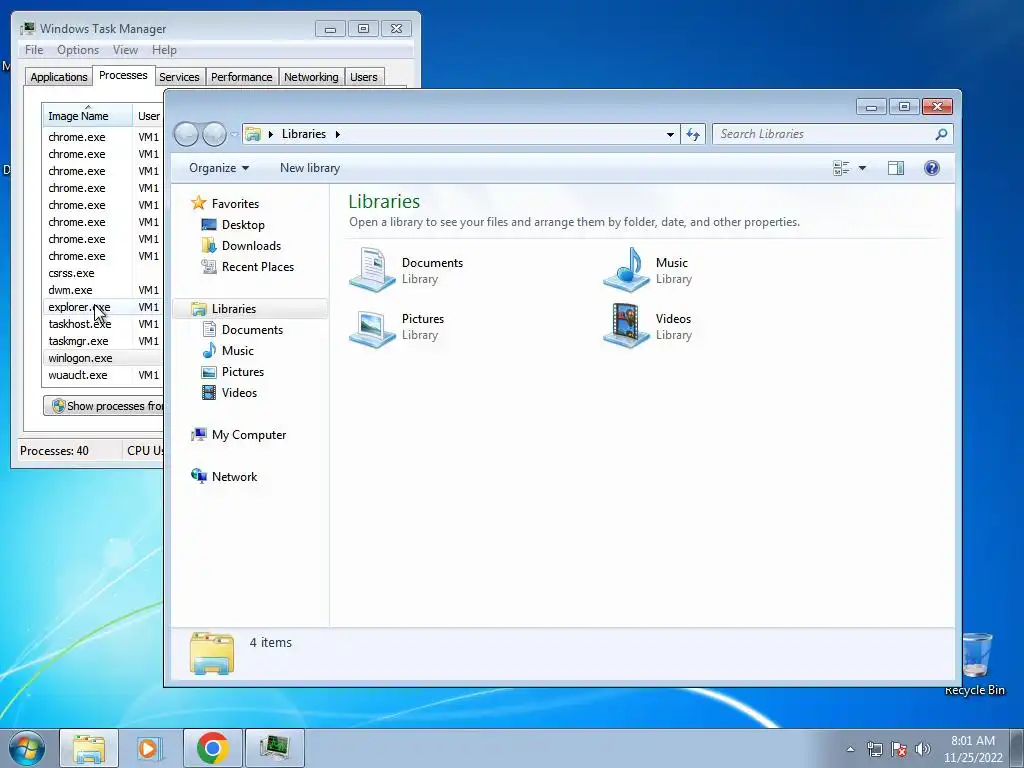Click Libraries breadcrumb in address bar
1024x768 pixels.
click(304, 134)
